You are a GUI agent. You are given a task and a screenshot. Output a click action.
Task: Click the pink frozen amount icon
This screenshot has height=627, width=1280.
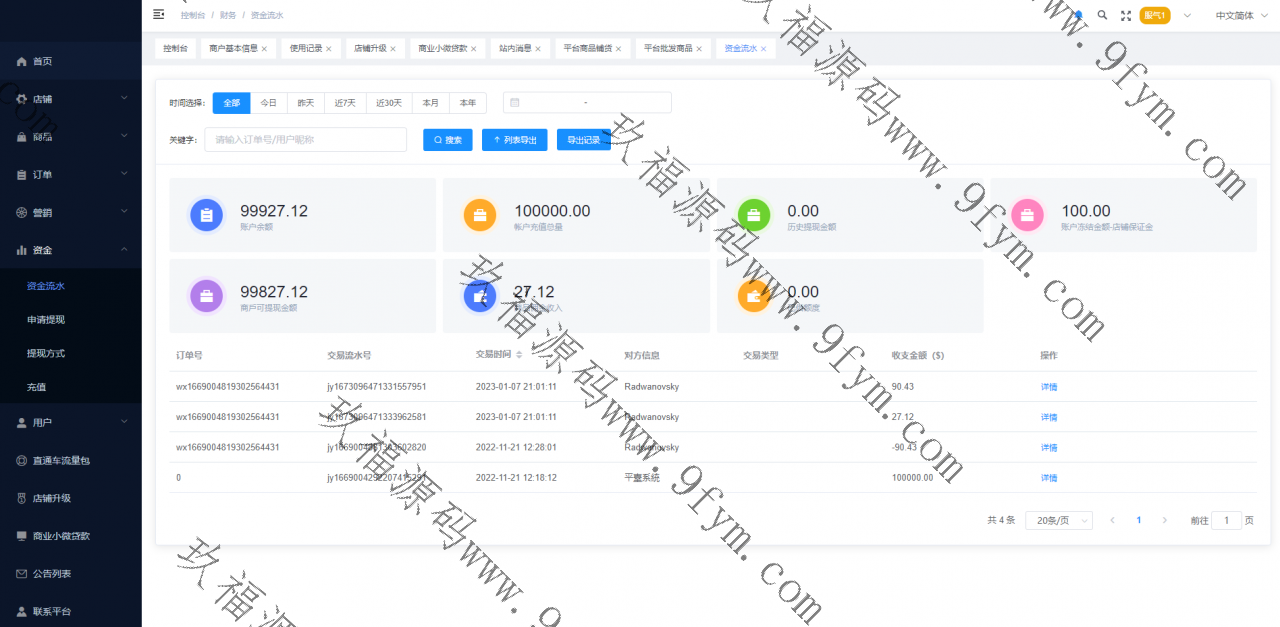tap(1027, 215)
